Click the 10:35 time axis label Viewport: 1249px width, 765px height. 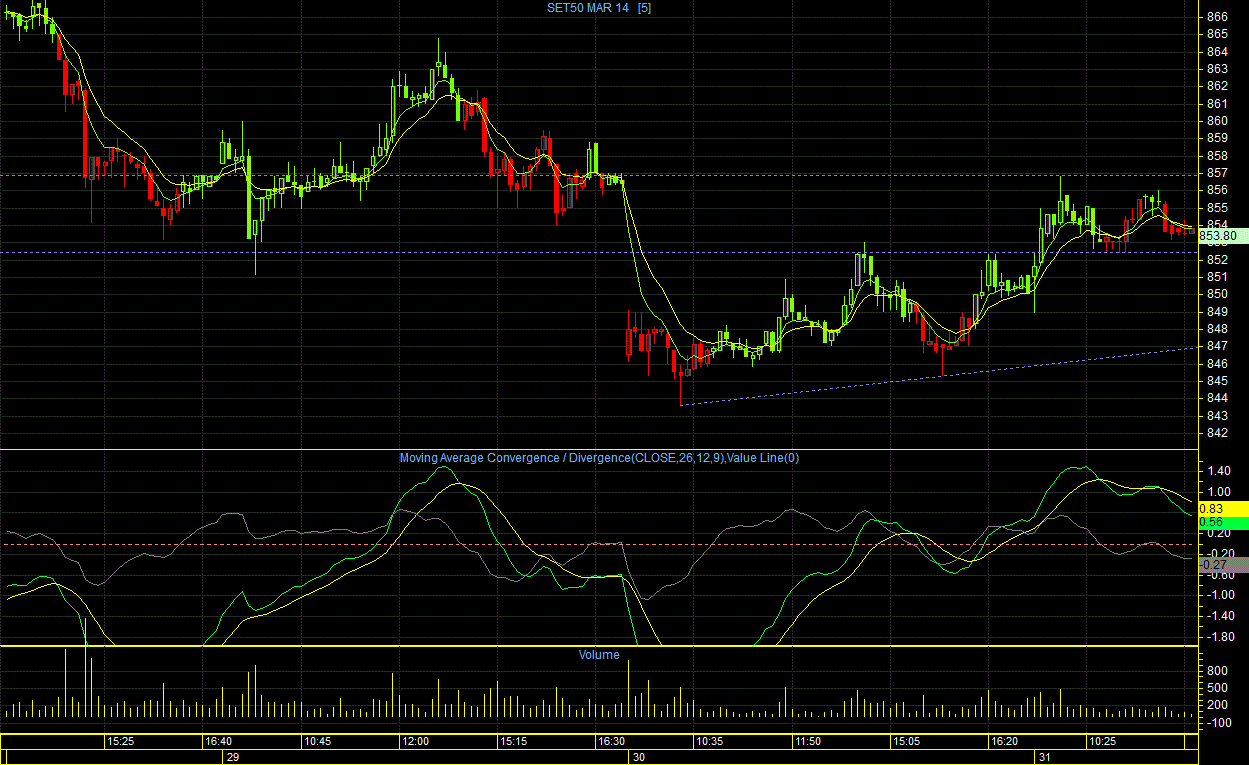[710, 741]
